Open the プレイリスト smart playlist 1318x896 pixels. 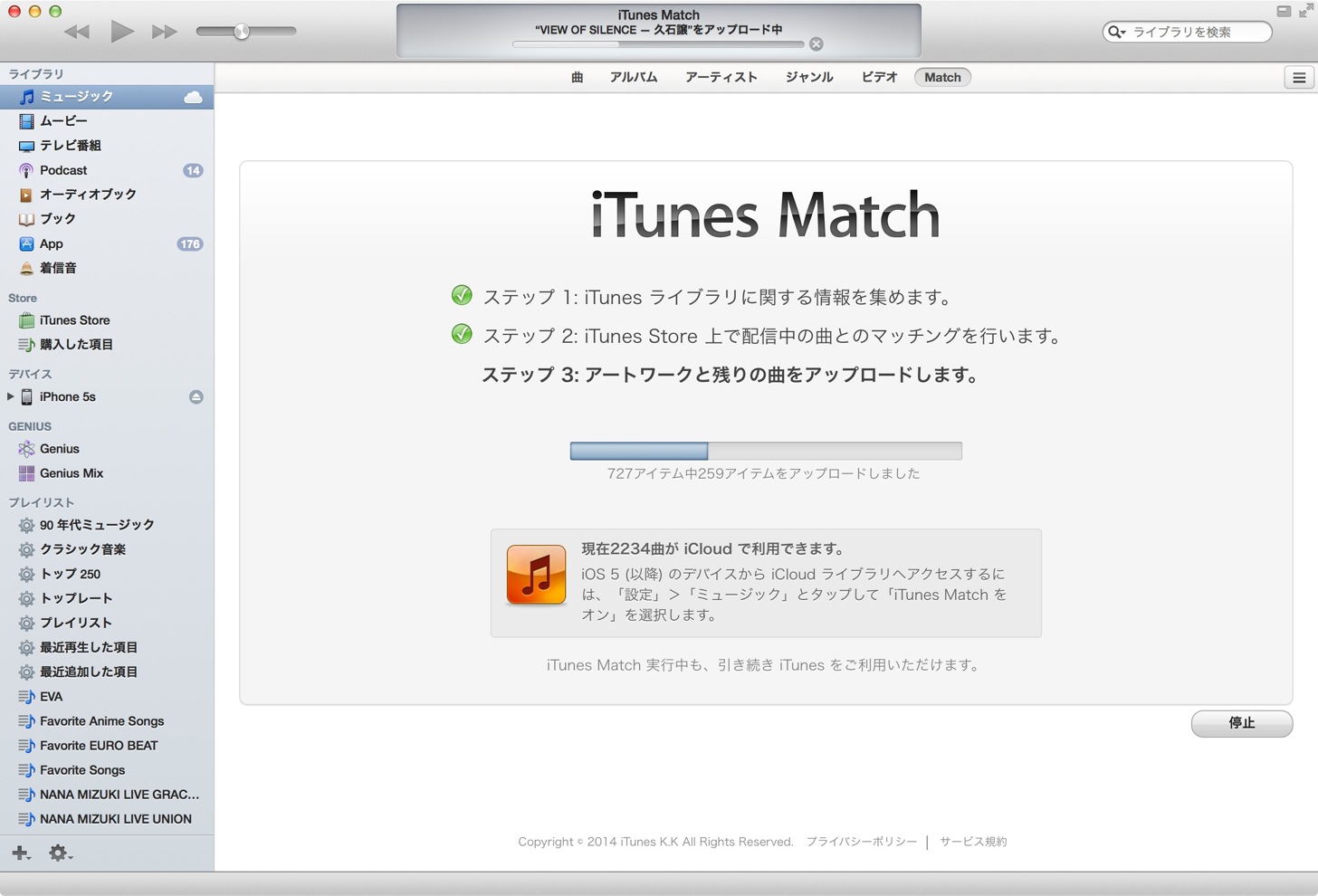pos(107,623)
